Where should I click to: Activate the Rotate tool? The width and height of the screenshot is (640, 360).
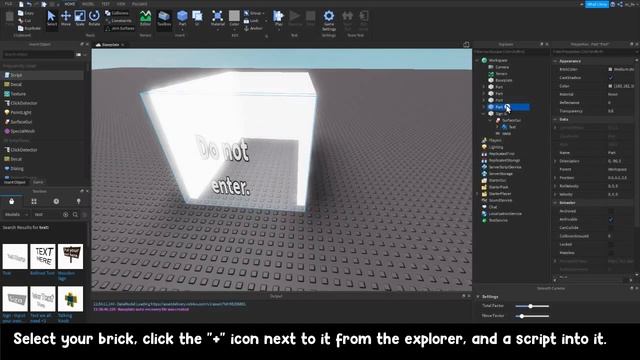[x=94, y=18]
